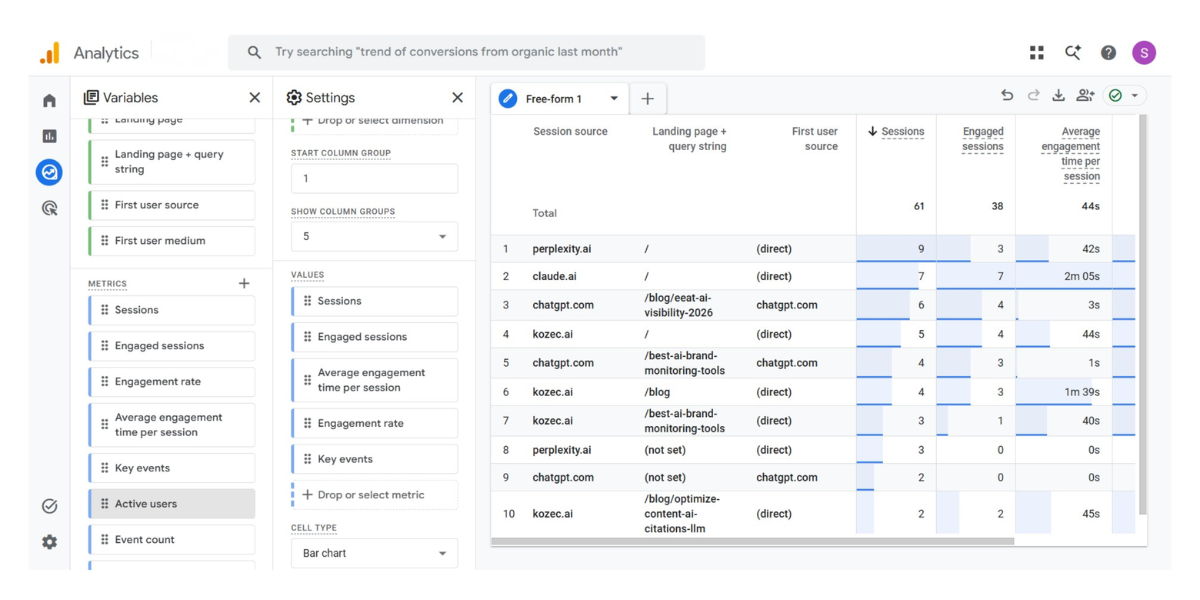The height and width of the screenshot is (600, 1200).
Task: Download the exploration data
Action: 1059,95
